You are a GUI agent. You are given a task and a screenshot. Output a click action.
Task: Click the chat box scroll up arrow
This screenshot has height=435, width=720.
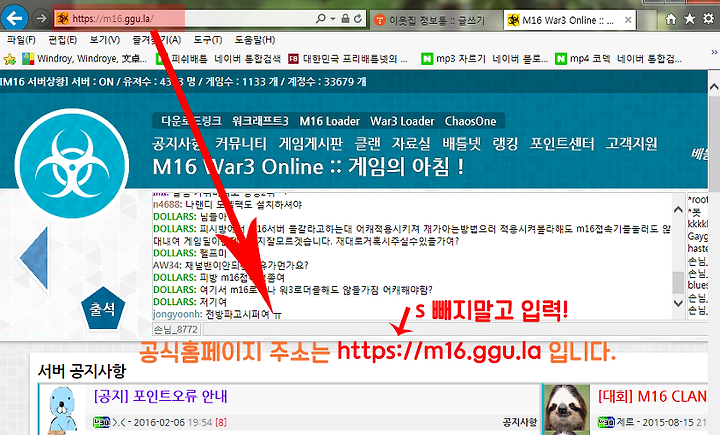click(x=678, y=209)
